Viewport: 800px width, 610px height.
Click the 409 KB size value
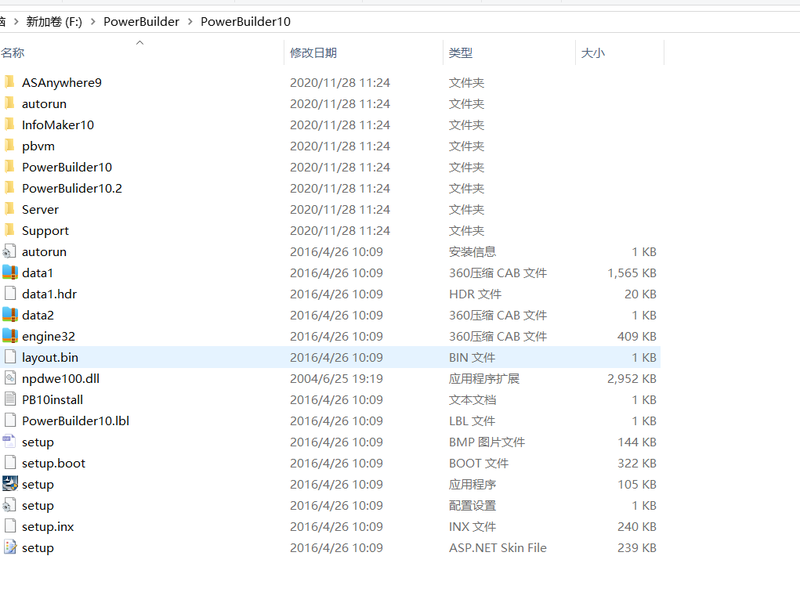[637, 336]
